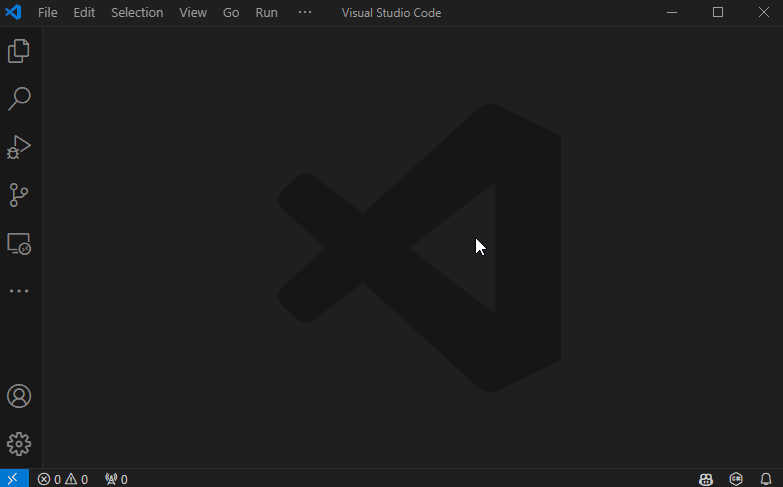Image resolution: width=783 pixels, height=487 pixels.
Task: Open forwarded ports indicator showing 0
Action: coord(116,480)
